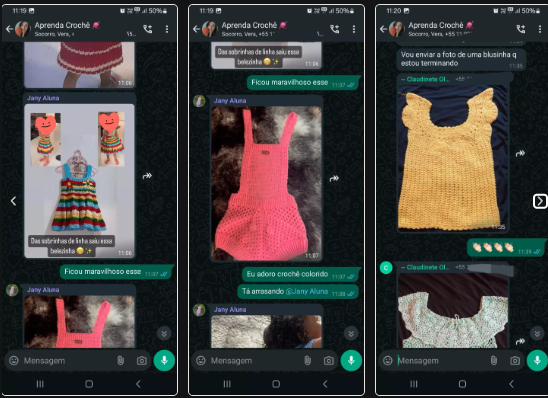The height and width of the screenshot is (398, 548).
Task: Select 'Eu adoro crochê colorido' message
Action: click(x=301, y=275)
